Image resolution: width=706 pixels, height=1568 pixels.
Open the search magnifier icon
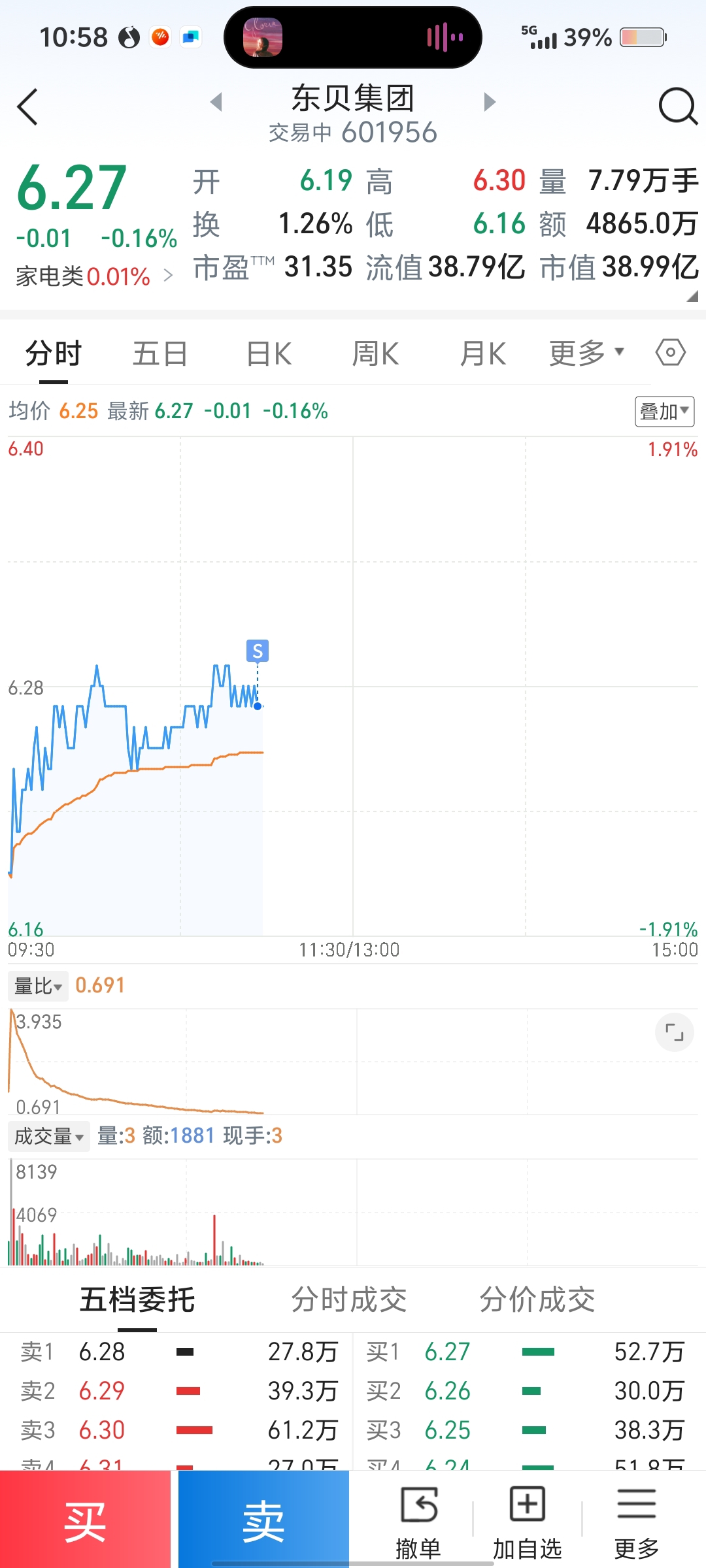click(678, 106)
